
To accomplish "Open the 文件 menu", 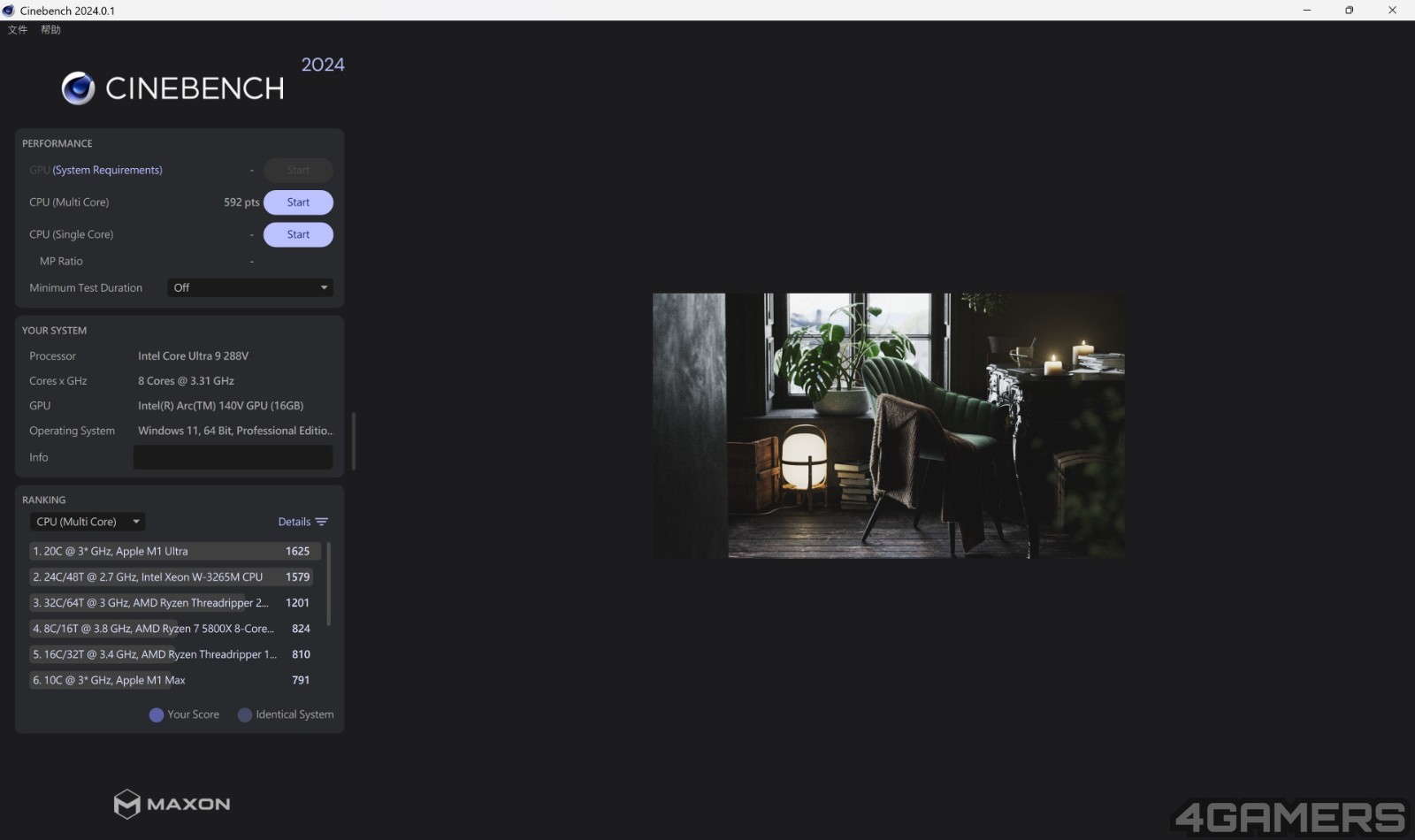I will point(18,30).
